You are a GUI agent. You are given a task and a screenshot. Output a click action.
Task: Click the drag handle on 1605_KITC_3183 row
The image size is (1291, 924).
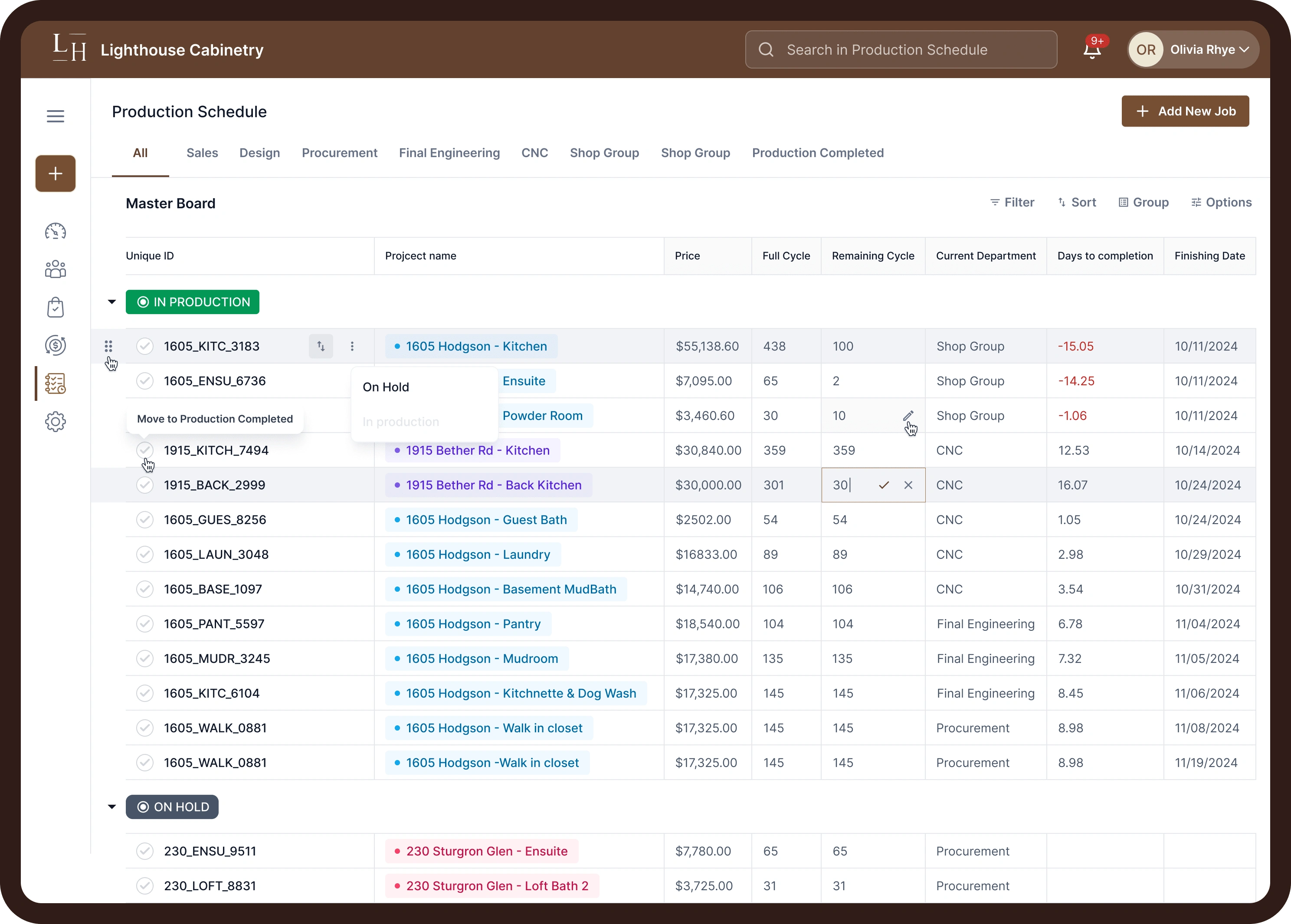tap(108, 346)
